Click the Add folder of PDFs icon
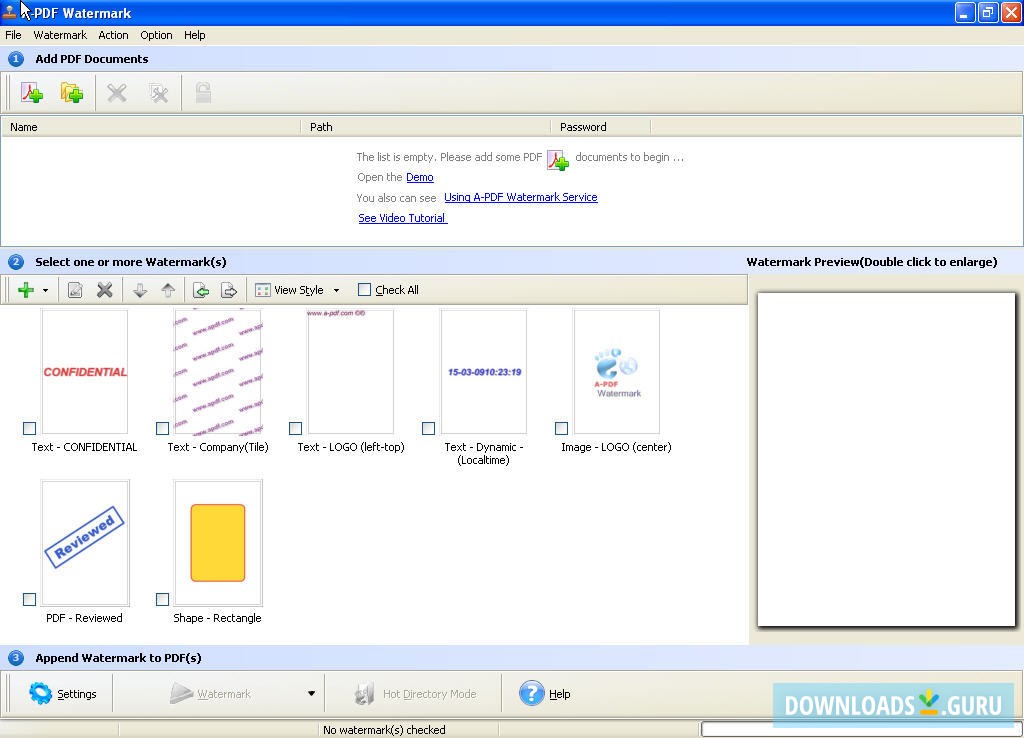The width and height of the screenshot is (1024, 738). tap(71, 93)
